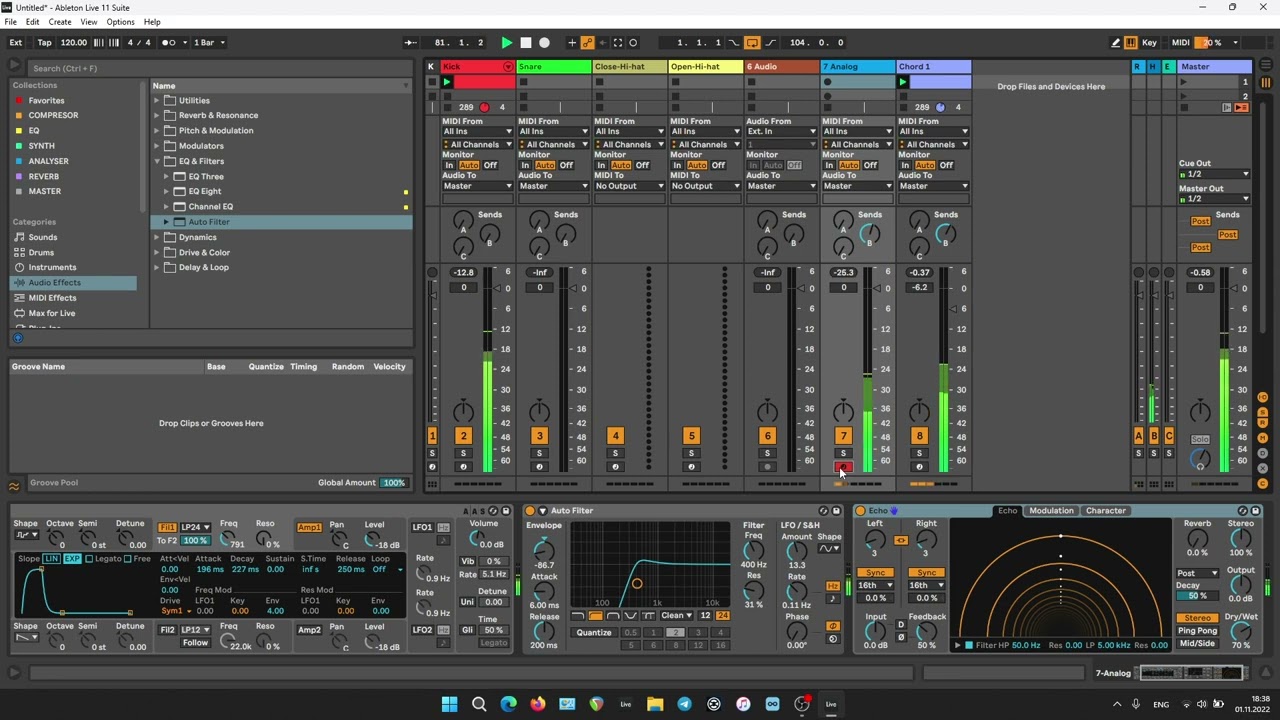1280x720 pixels.
Task: Click Send A knob on Kick track
Action: point(463,220)
